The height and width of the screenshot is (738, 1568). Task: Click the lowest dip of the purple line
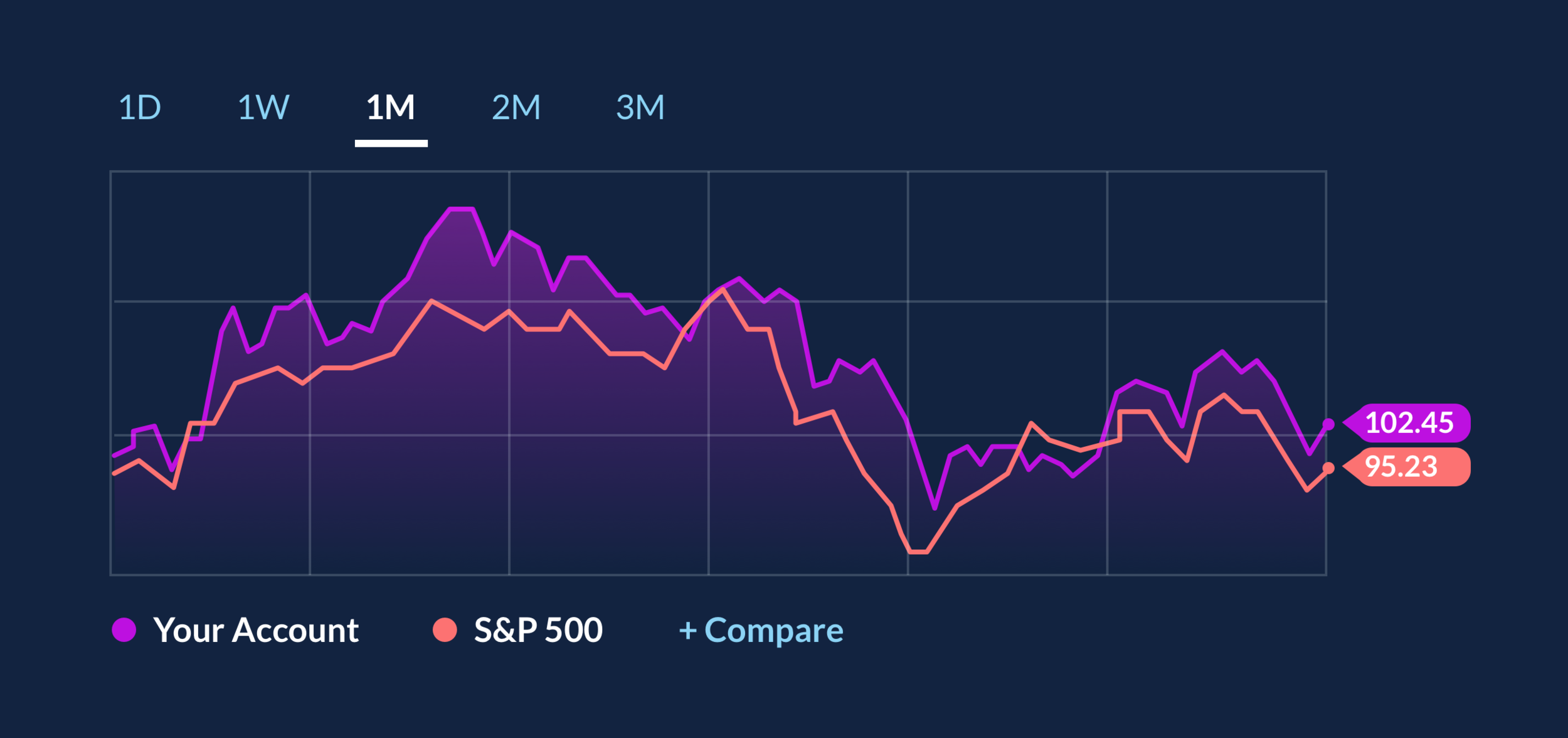click(935, 508)
